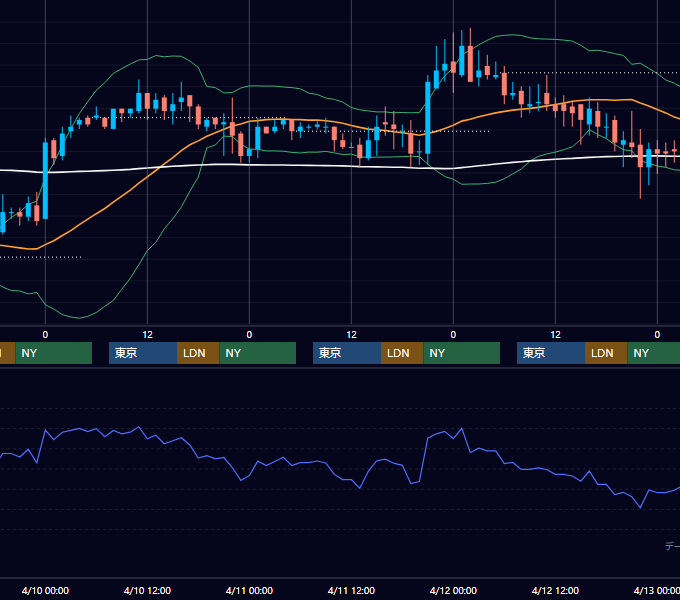The width and height of the screenshot is (680, 600).
Task: Select the NY session block spanning 4/12 00:00
Action: 461,353
